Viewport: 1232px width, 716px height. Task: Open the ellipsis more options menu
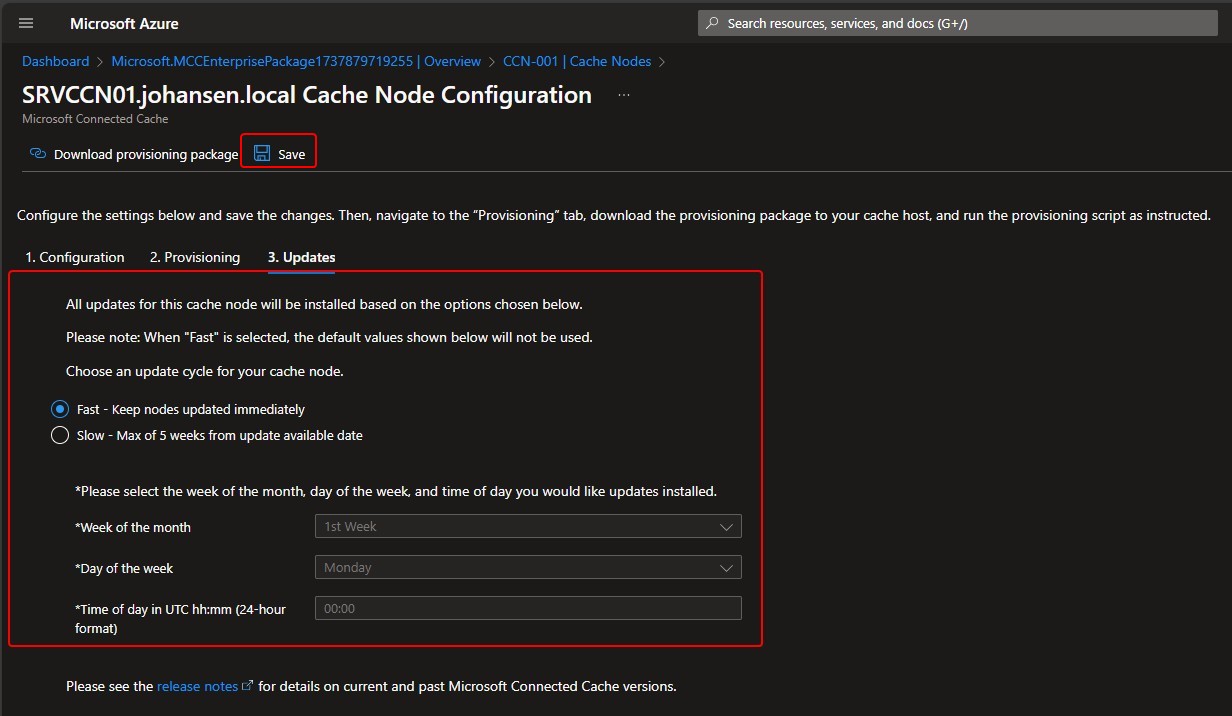tap(624, 95)
